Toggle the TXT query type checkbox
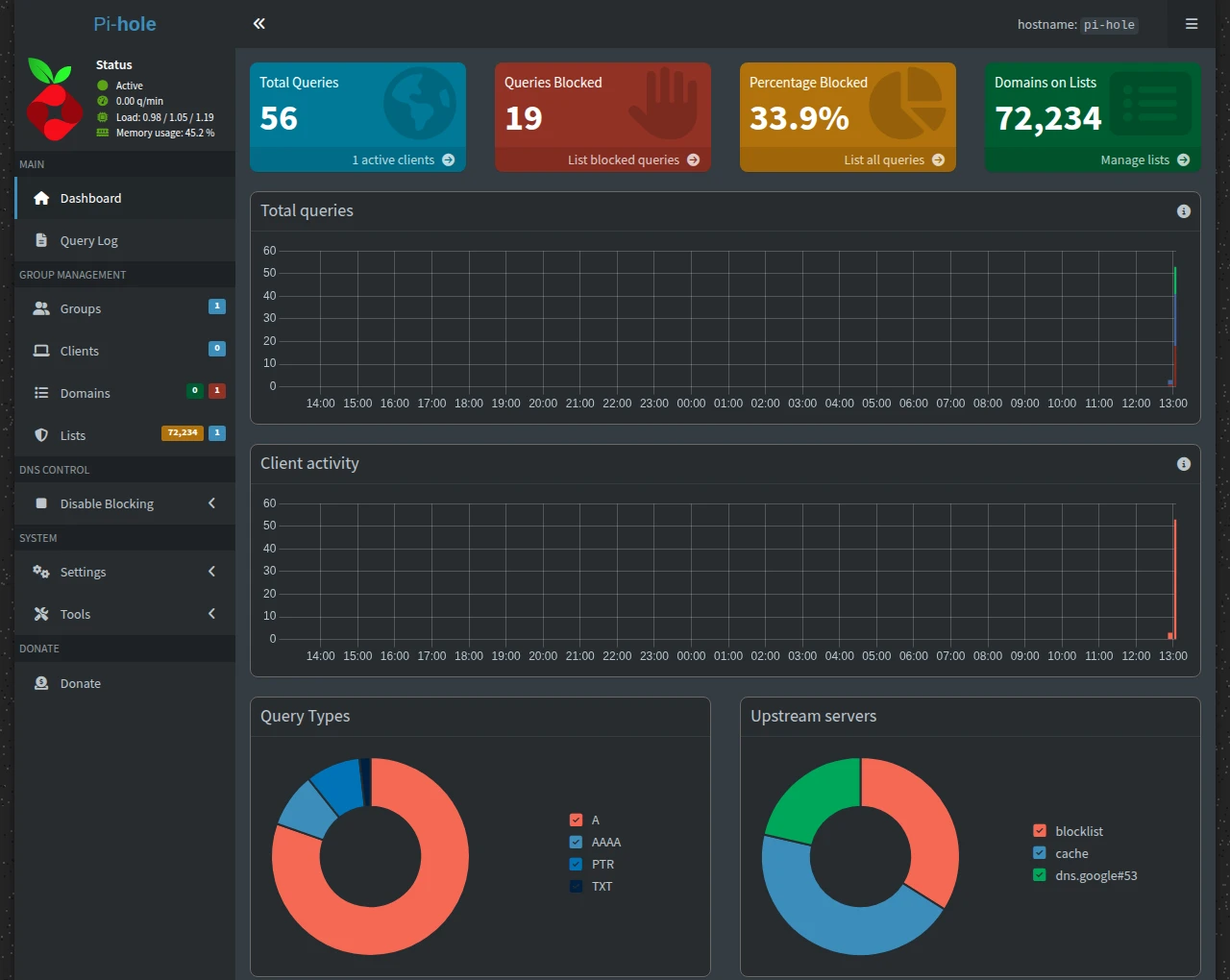This screenshot has width=1230, height=980. [576, 886]
